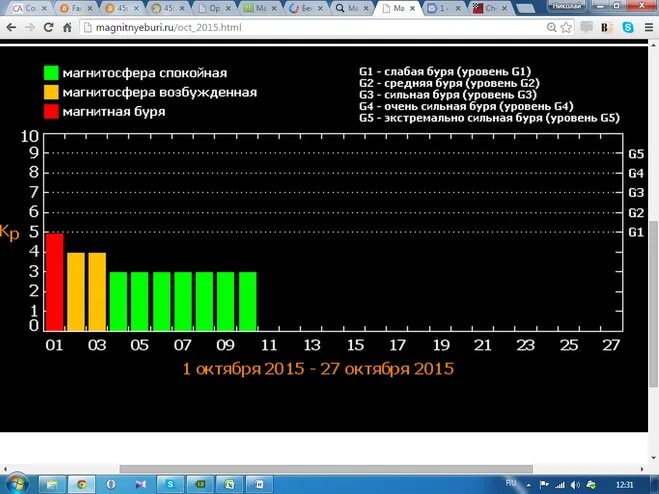This screenshot has width=659, height=494.
Task: Switch to Chrome in the taskbar
Action: coord(82,485)
